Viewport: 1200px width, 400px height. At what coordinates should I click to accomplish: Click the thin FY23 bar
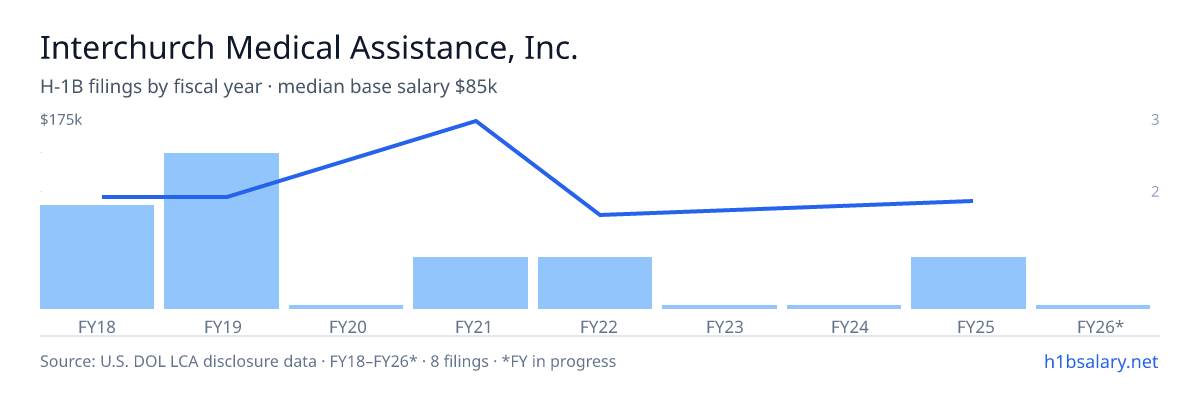pos(719,307)
